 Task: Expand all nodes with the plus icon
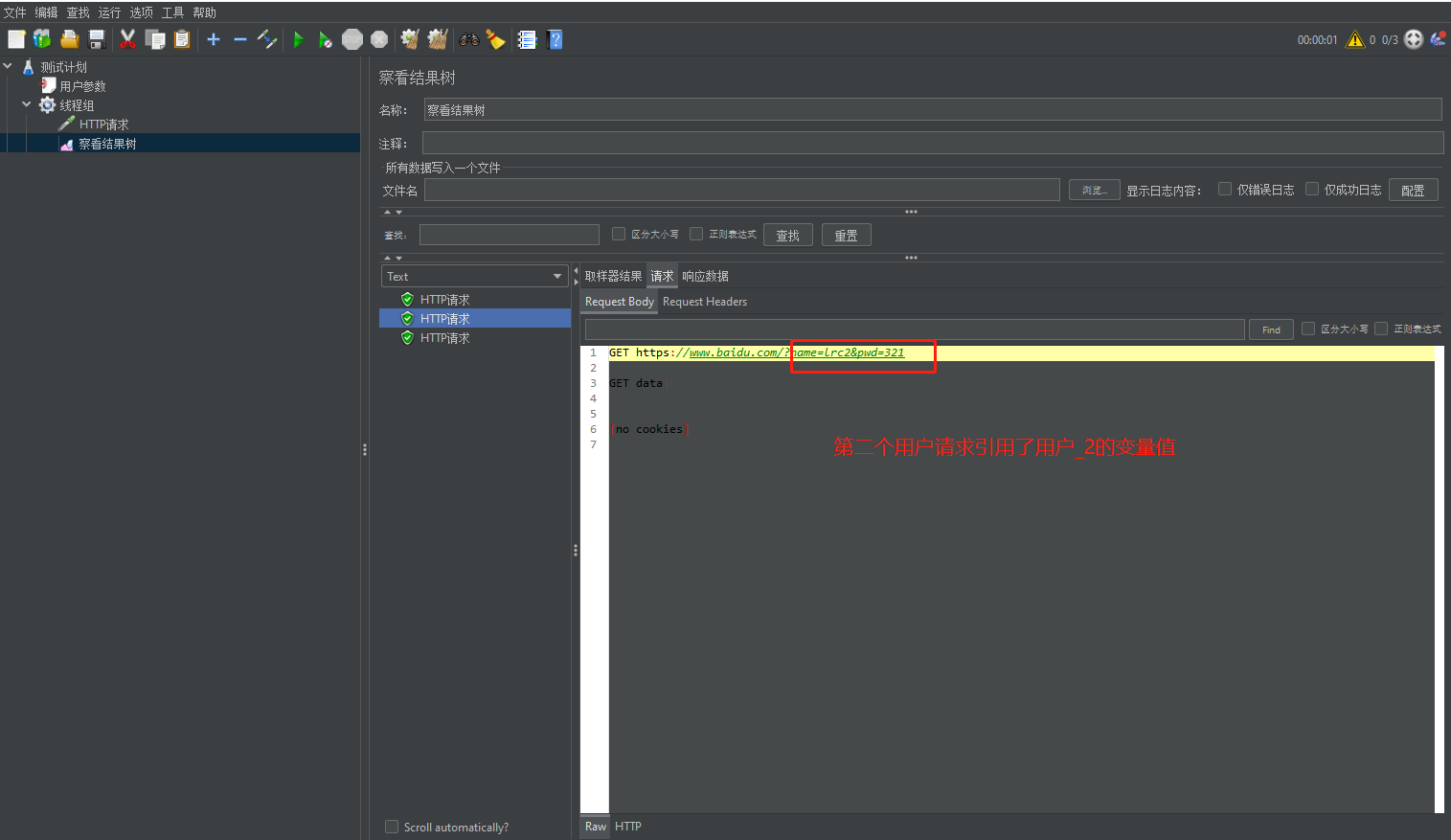(214, 39)
